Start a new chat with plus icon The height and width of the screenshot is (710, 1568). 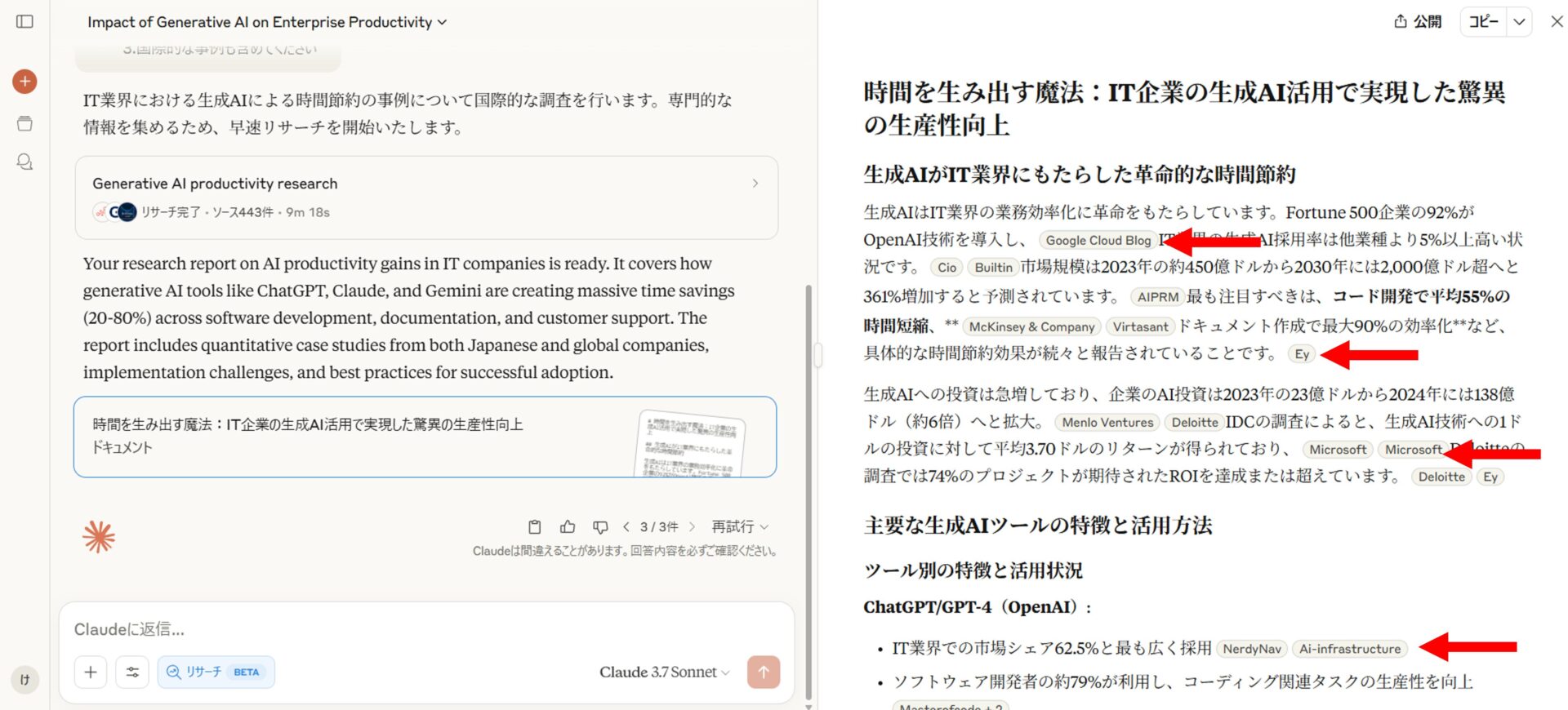coord(24,82)
